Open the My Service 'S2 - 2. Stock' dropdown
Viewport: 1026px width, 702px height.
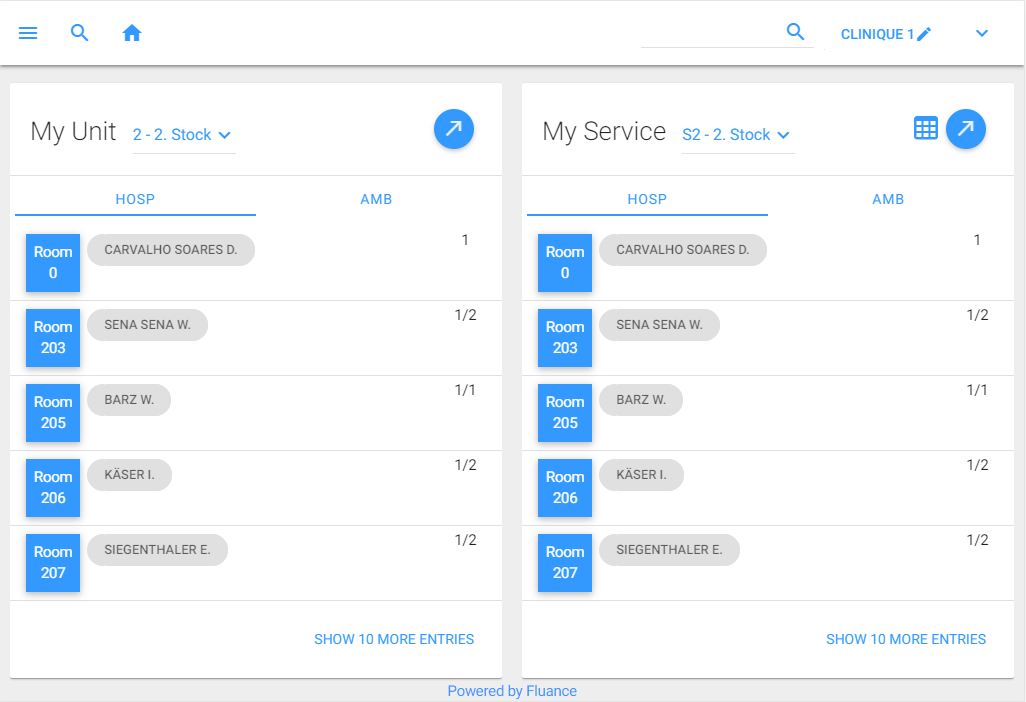[736, 135]
